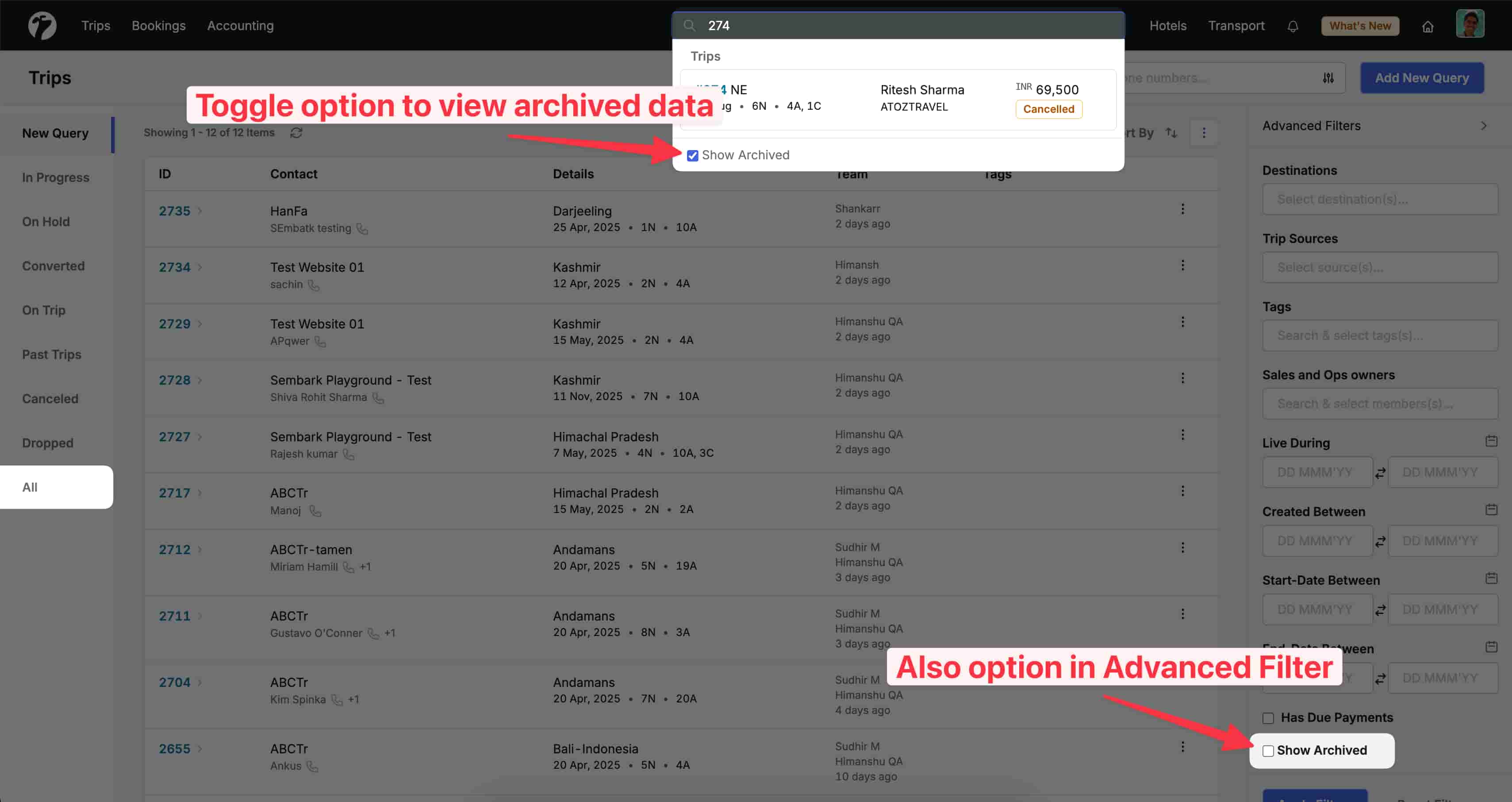Uncheck Show Archived in the search dropdown
The height and width of the screenshot is (802, 1512).
(692, 155)
